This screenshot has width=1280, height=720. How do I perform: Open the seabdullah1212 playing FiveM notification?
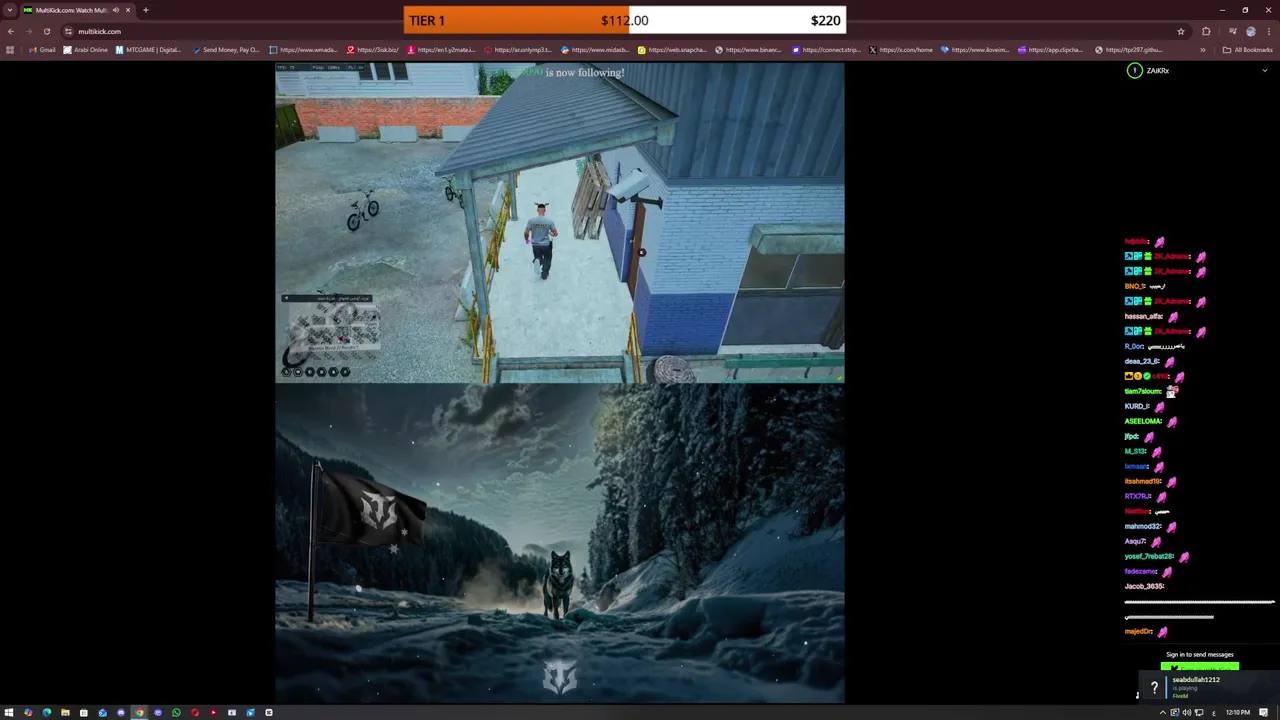tap(1210, 687)
